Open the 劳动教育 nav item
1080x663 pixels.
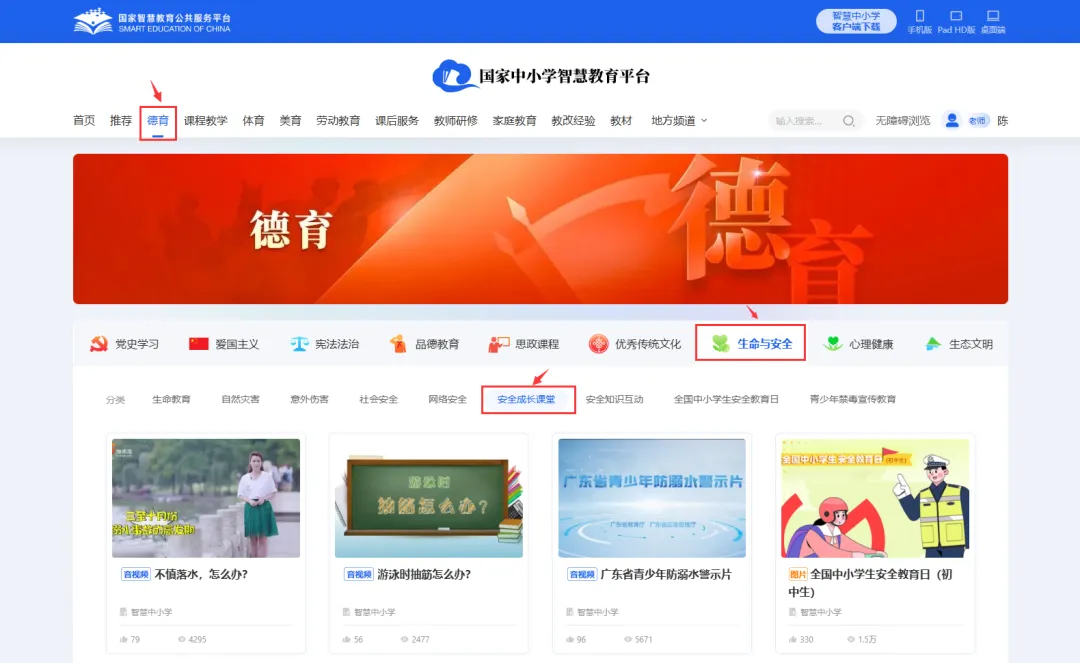338,120
